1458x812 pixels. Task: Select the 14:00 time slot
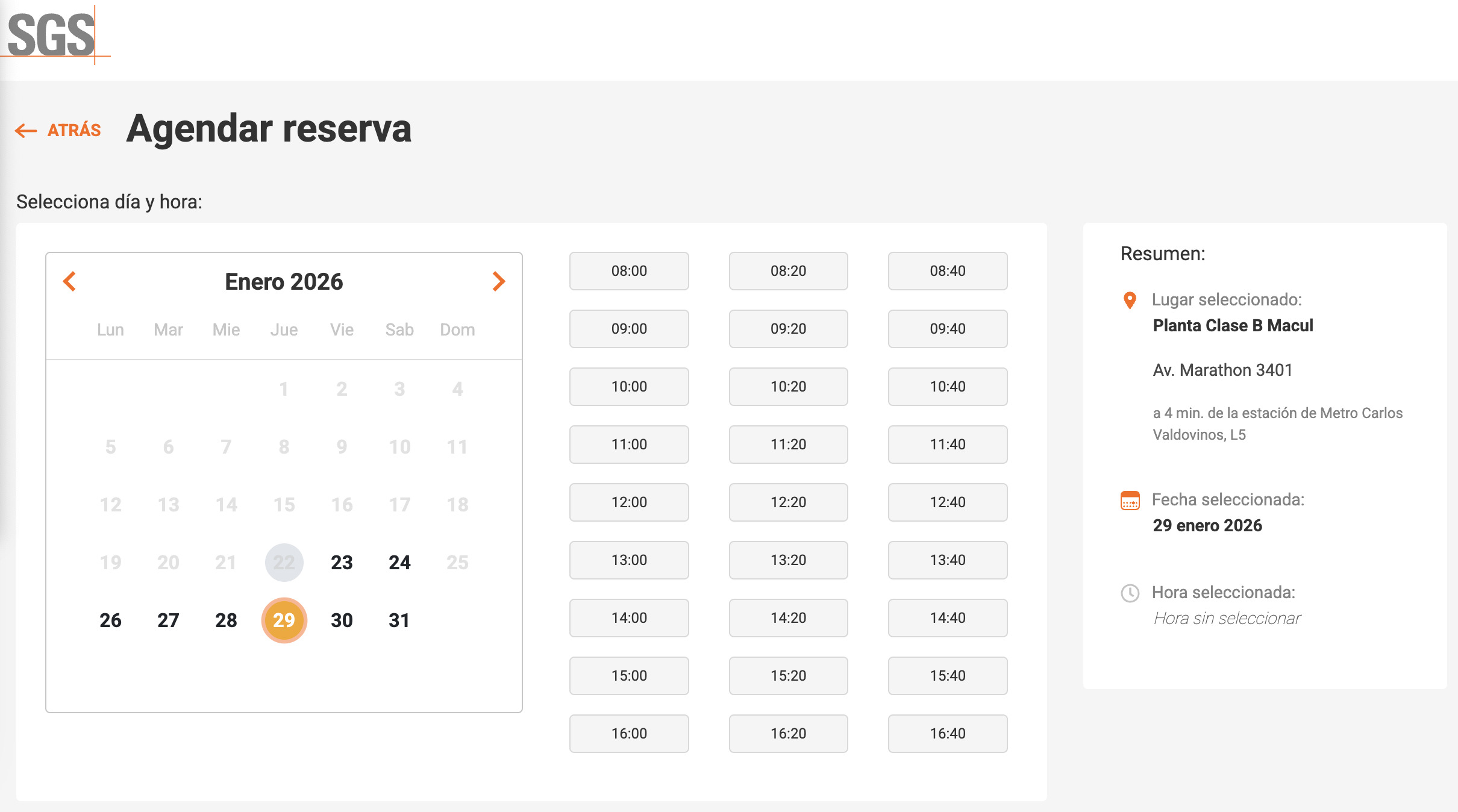pyautogui.click(x=628, y=618)
